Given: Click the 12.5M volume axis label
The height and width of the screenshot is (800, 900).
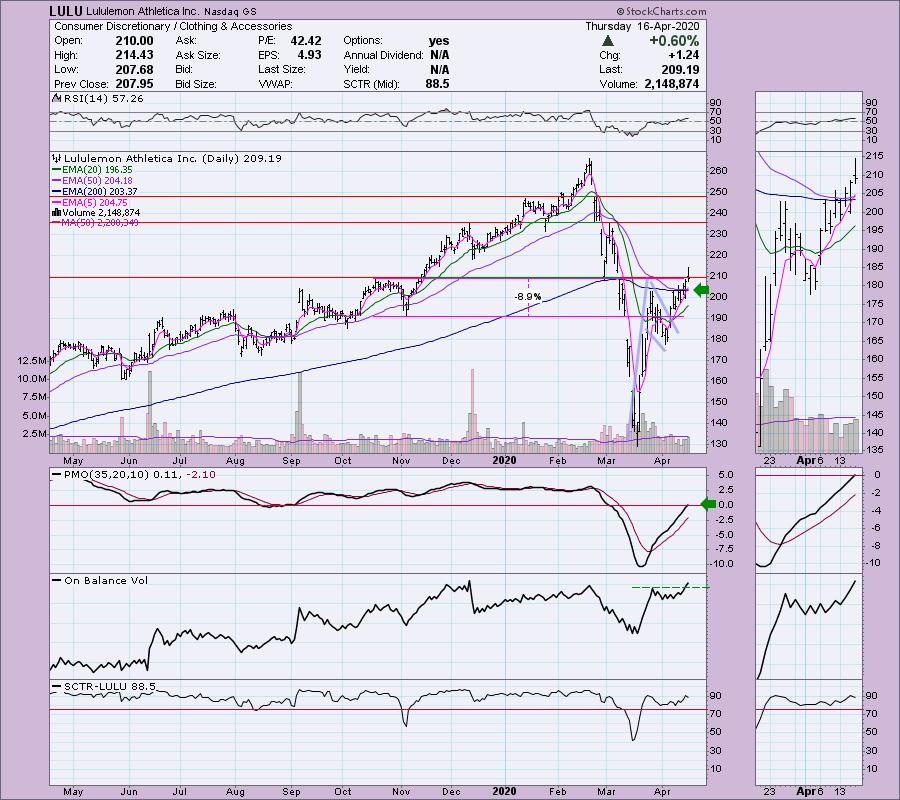Looking at the screenshot, I should pos(32,360).
